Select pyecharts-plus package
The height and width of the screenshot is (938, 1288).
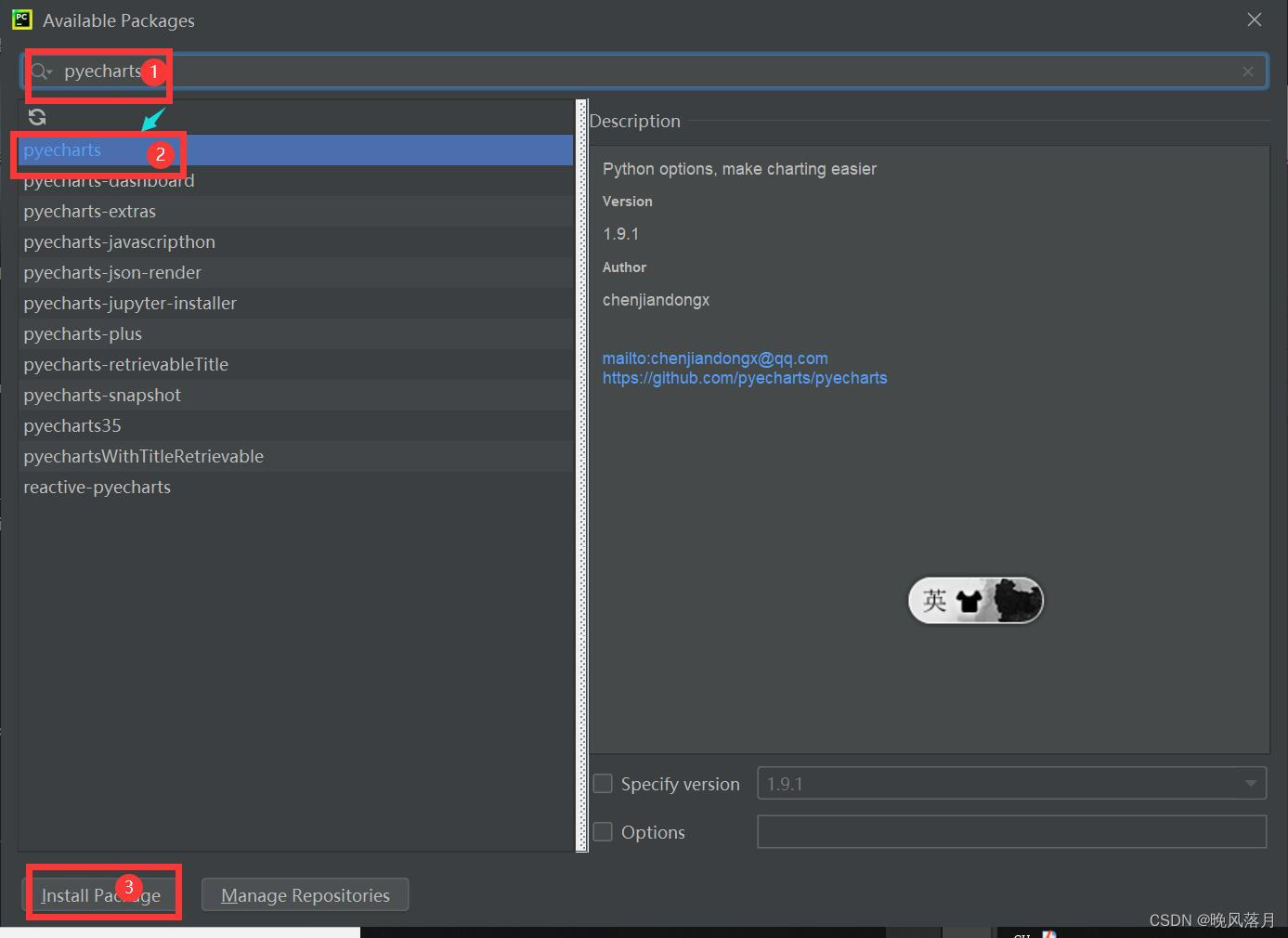click(295, 334)
